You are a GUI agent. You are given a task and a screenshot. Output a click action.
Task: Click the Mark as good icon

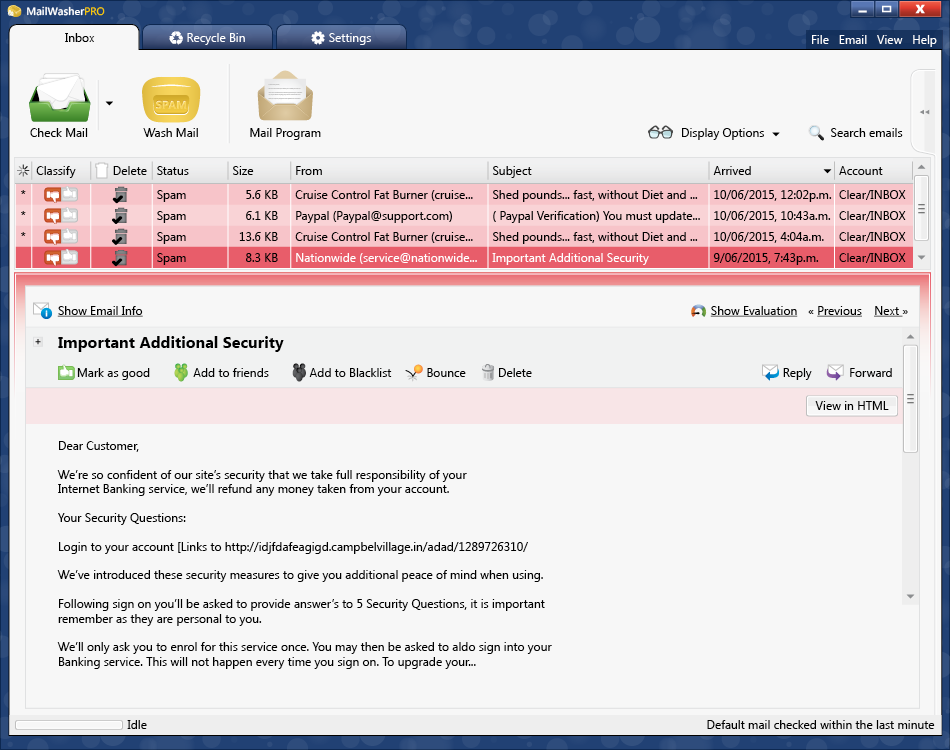point(65,373)
